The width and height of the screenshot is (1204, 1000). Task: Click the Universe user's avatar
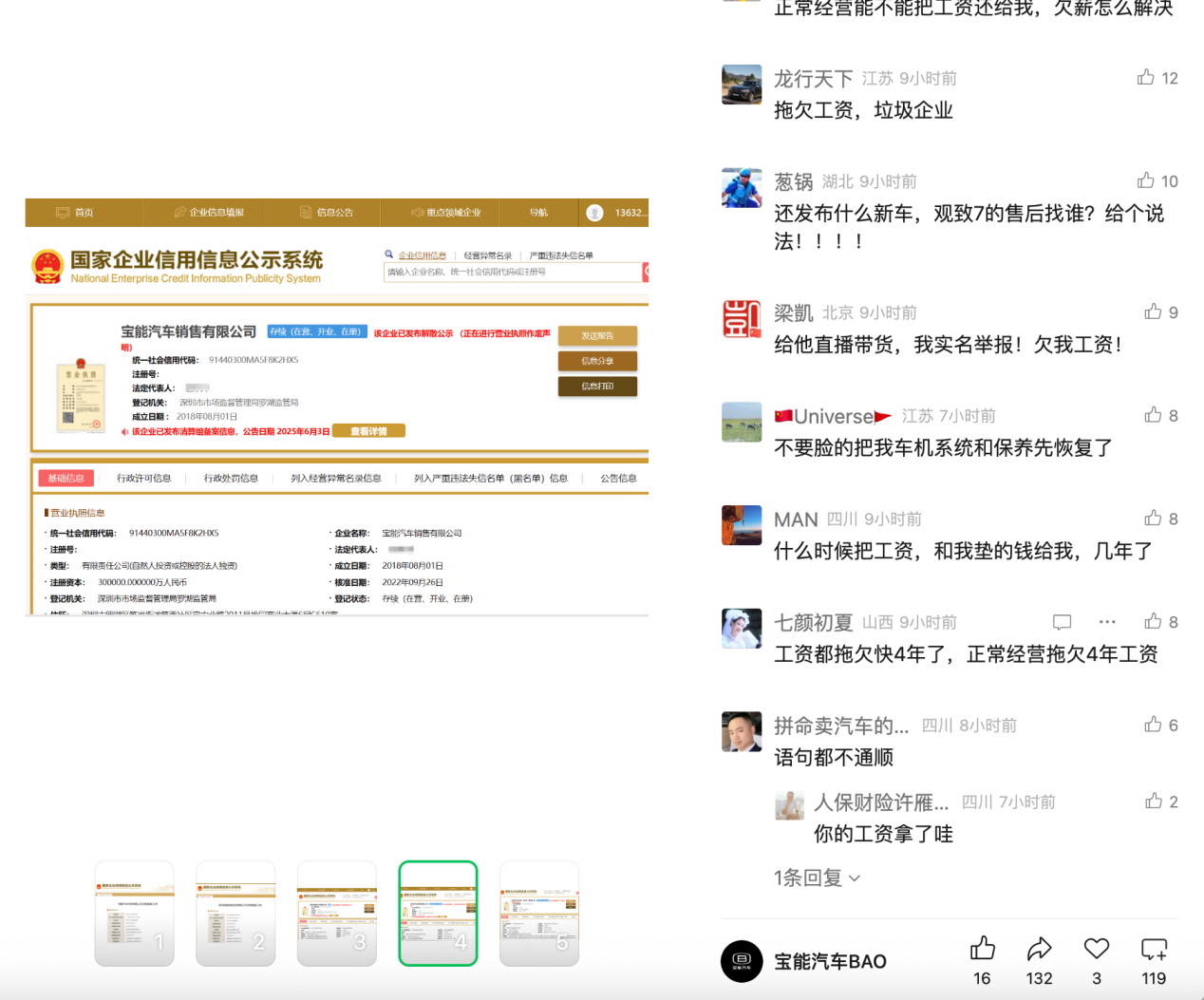[x=742, y=423]
